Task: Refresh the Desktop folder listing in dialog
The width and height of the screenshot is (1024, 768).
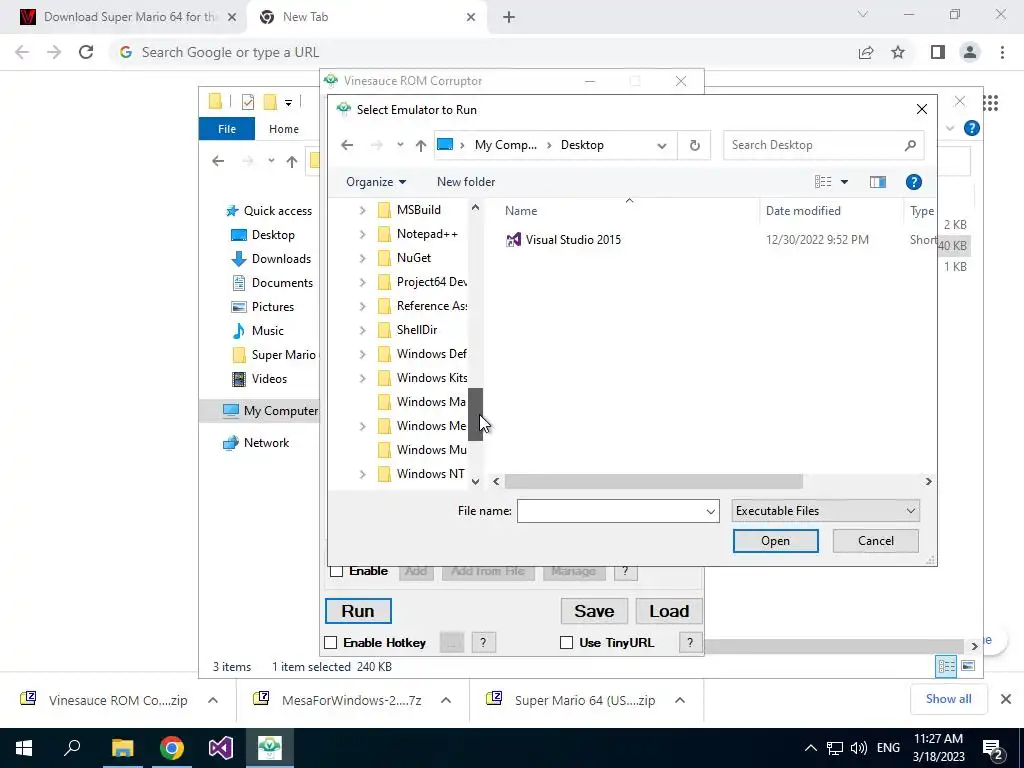Action: pos(695,145)
